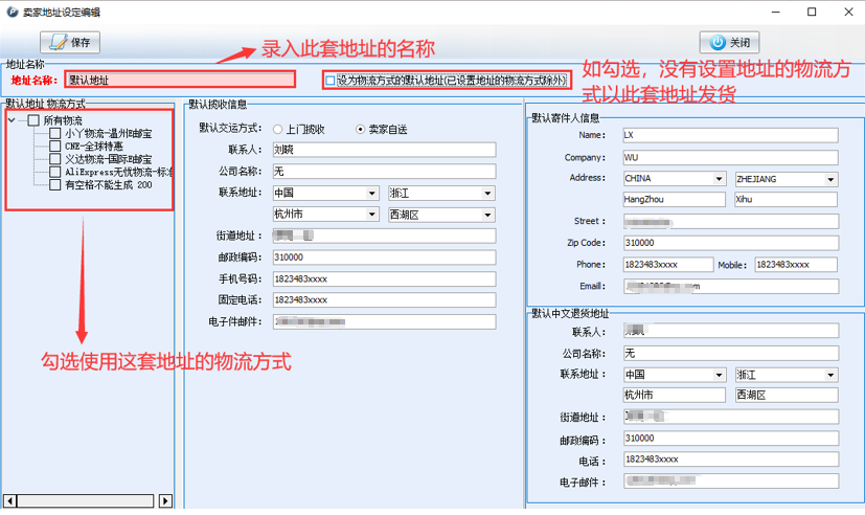Enable 设为物流方式的默认地址 checkbox
Screen dimensions: 865x515
click(330, 81)
